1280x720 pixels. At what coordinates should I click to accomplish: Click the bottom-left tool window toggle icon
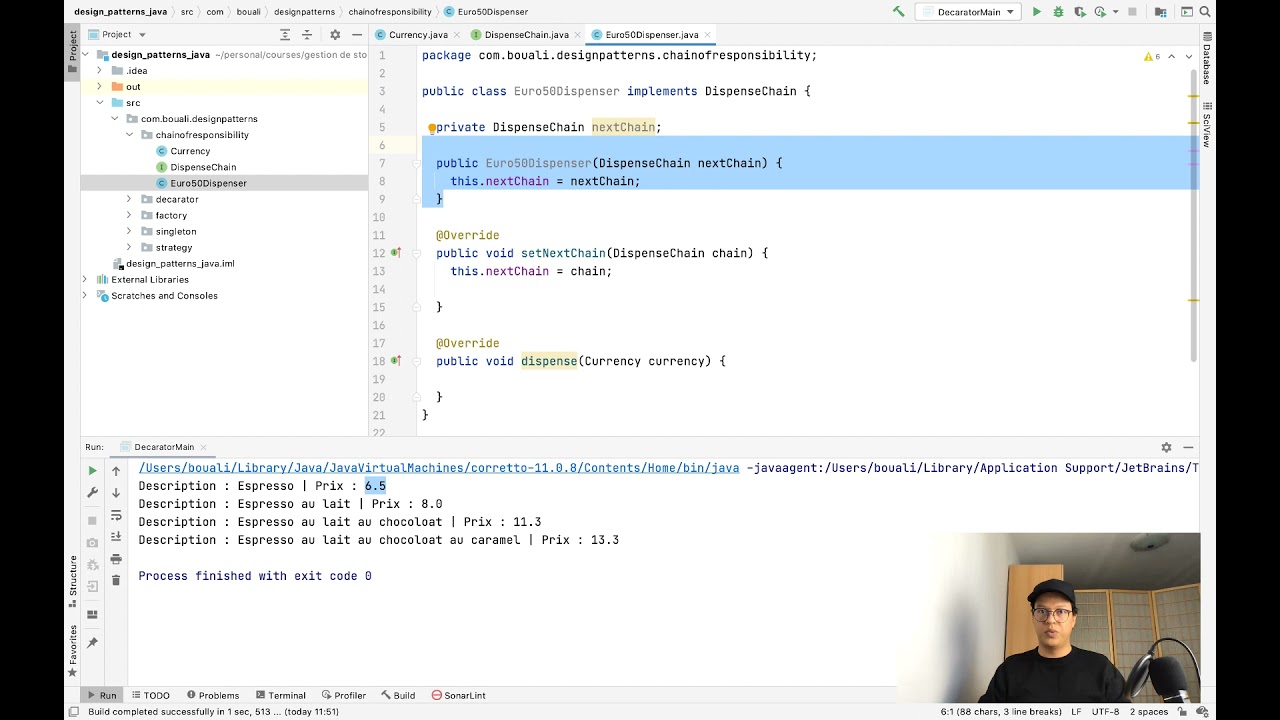(x=73, y=712)
